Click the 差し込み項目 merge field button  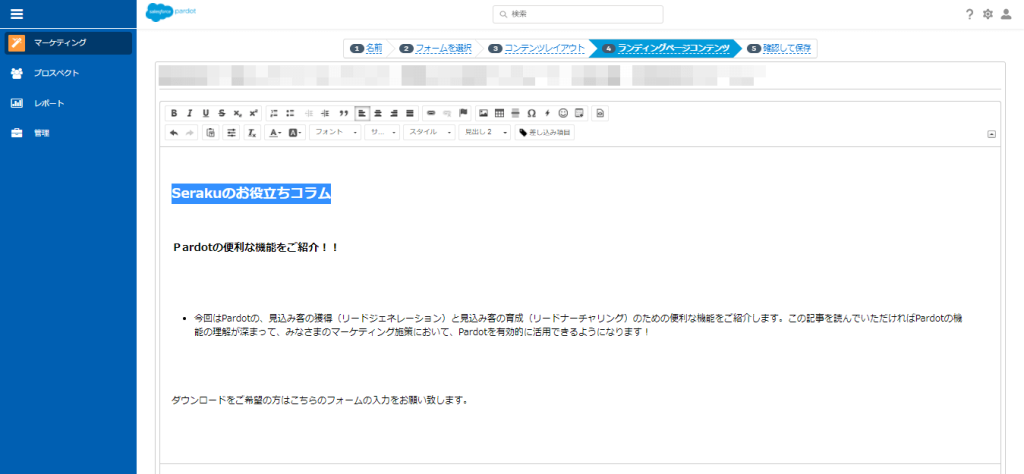click(545, 133)
